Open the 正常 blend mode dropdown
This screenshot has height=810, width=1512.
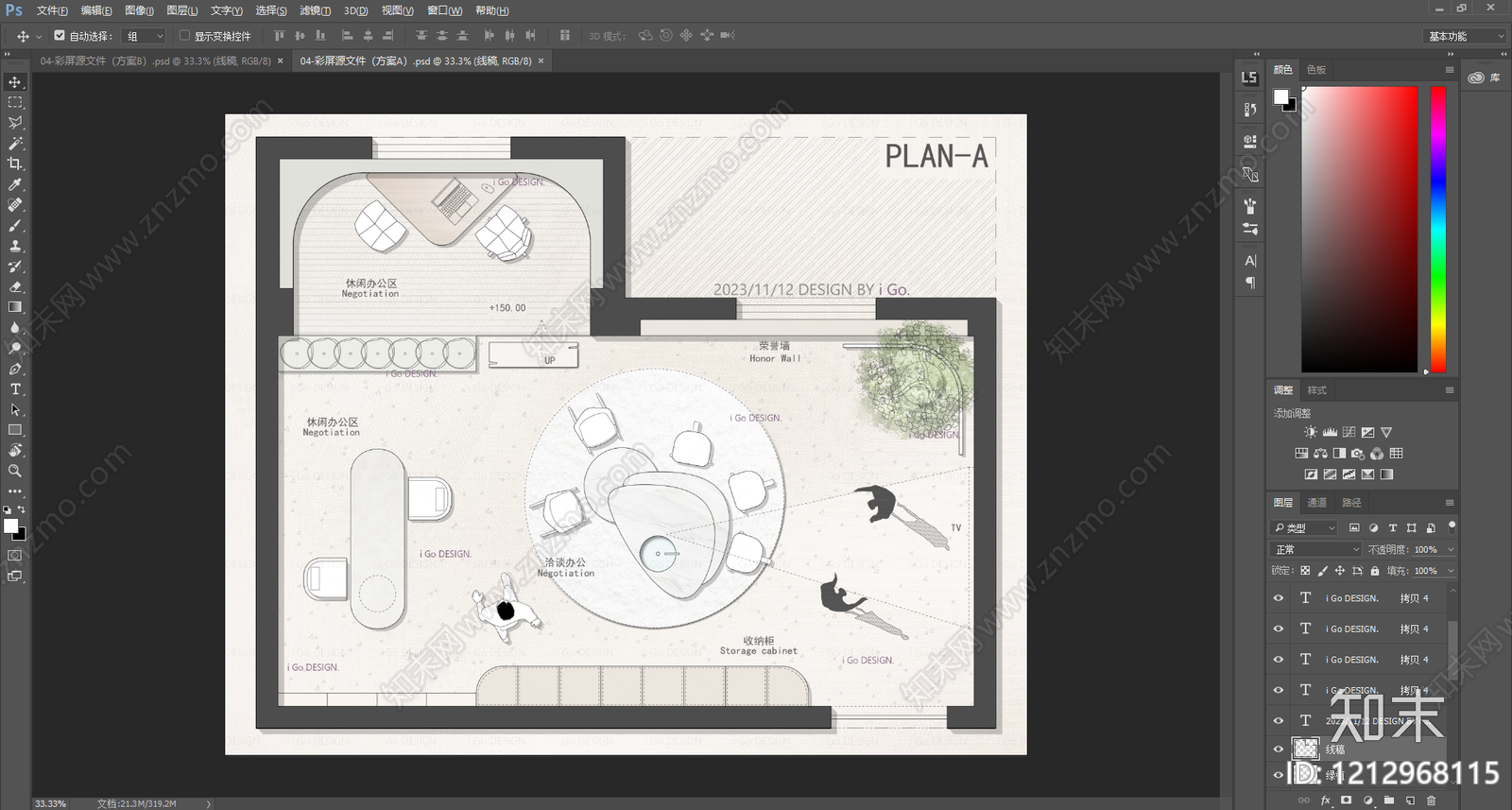coord(1316,549)
